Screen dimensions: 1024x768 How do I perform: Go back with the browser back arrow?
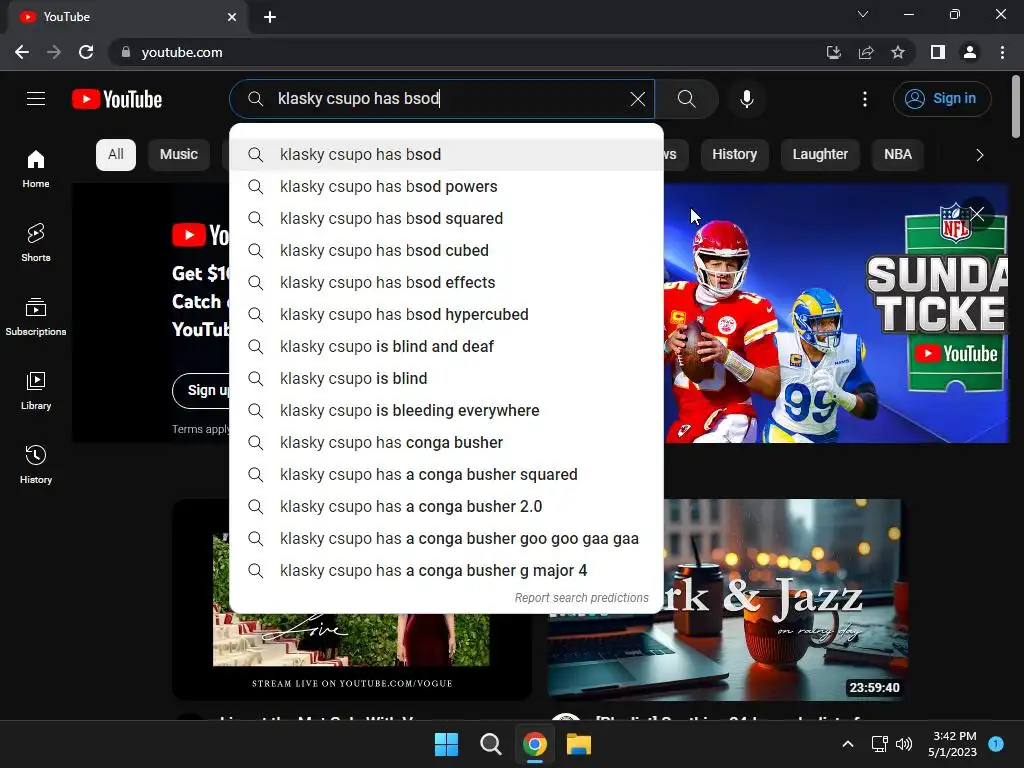pyautogui.click(x=22, y=52)
